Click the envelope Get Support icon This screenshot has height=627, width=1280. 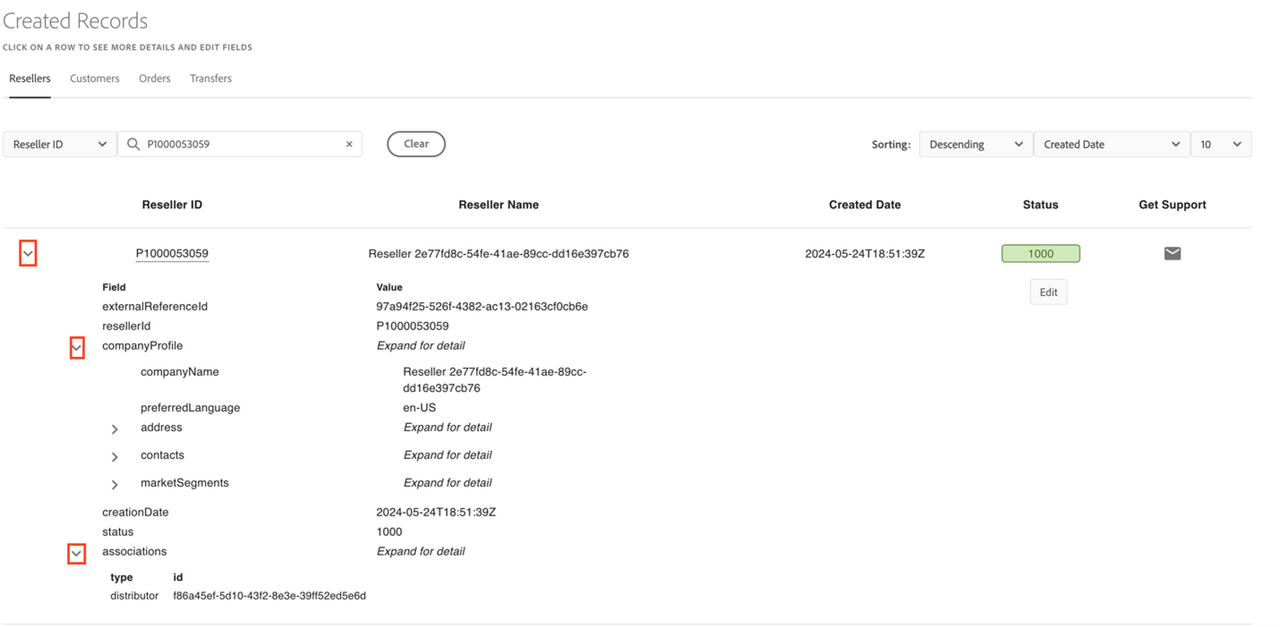pos(1172,254)
